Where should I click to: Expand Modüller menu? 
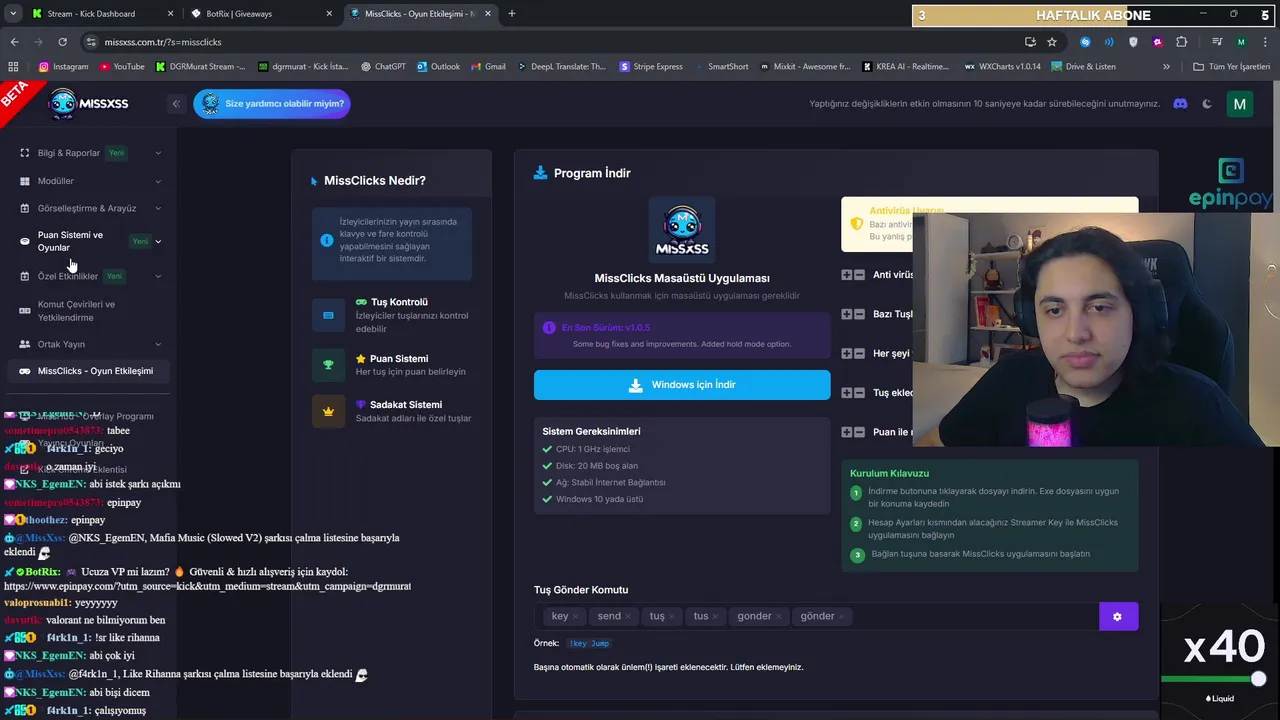(90, 181)
